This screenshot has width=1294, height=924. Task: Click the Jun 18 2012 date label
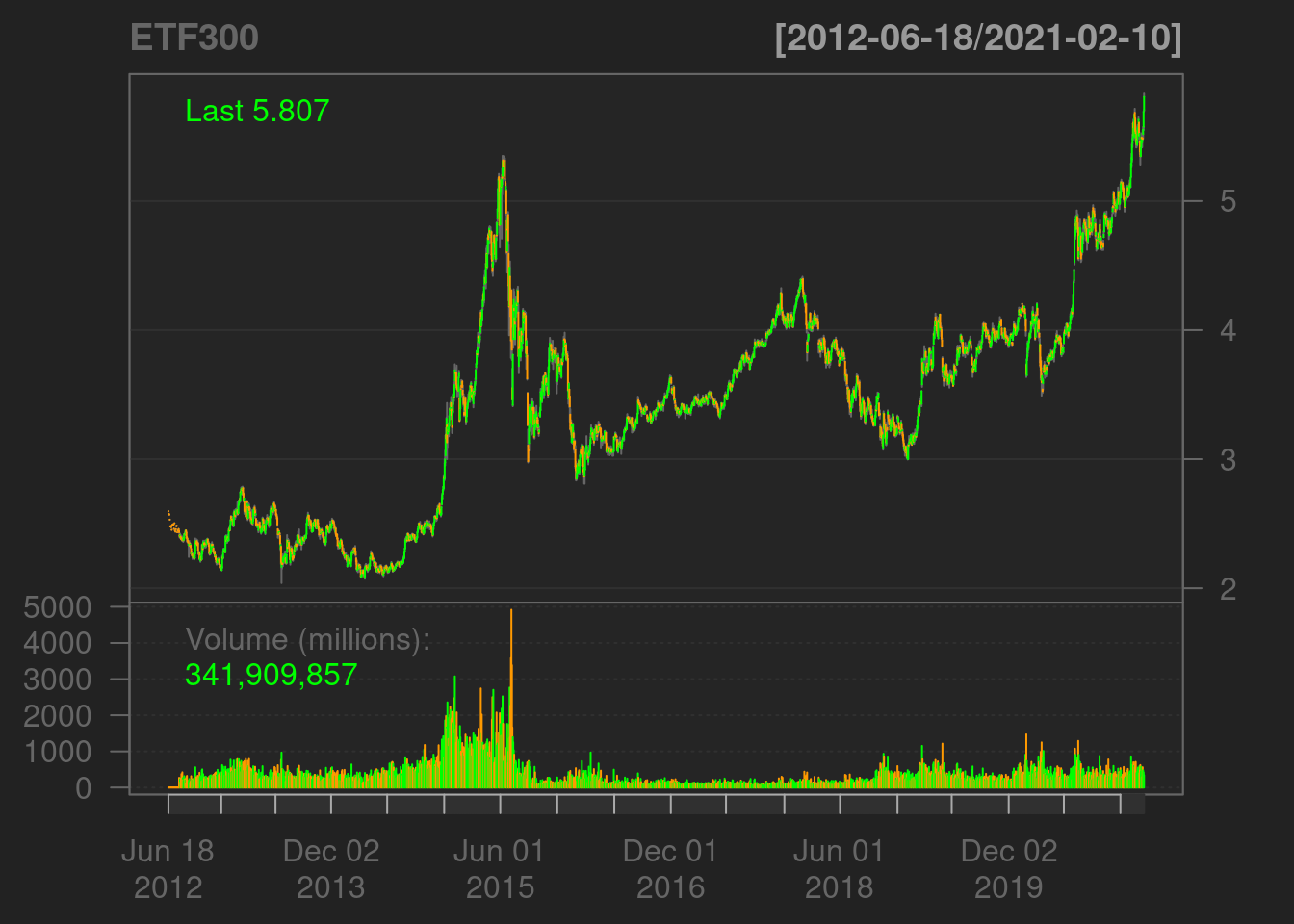[x=168, y=868]
